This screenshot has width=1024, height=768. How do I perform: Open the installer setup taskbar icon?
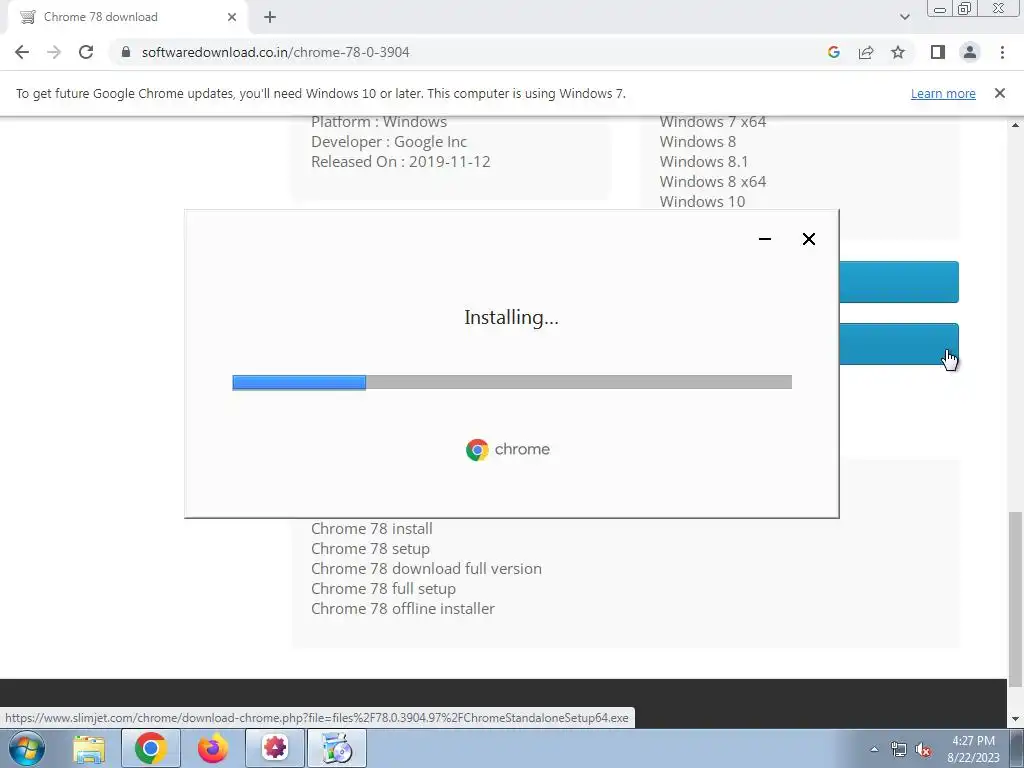pos(337,748)
